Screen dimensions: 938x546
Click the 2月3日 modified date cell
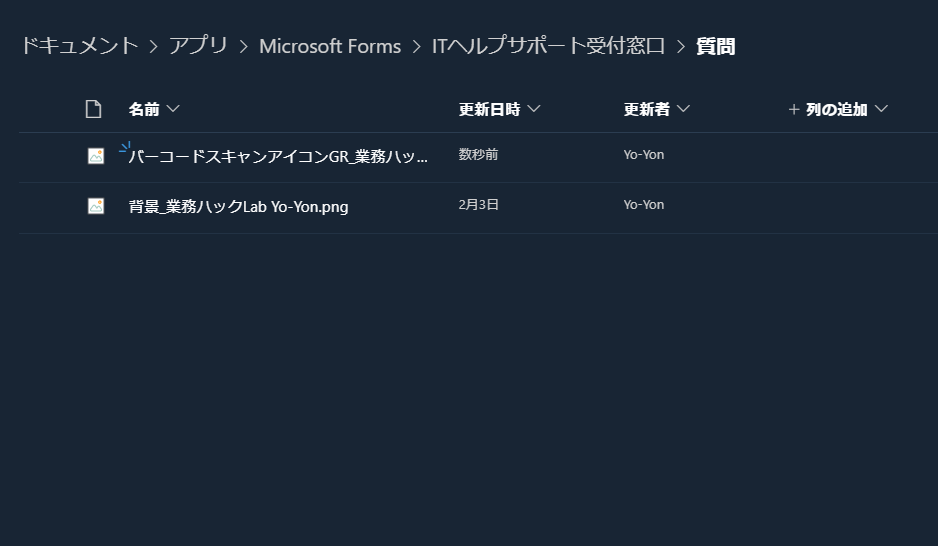click(479, 205)
